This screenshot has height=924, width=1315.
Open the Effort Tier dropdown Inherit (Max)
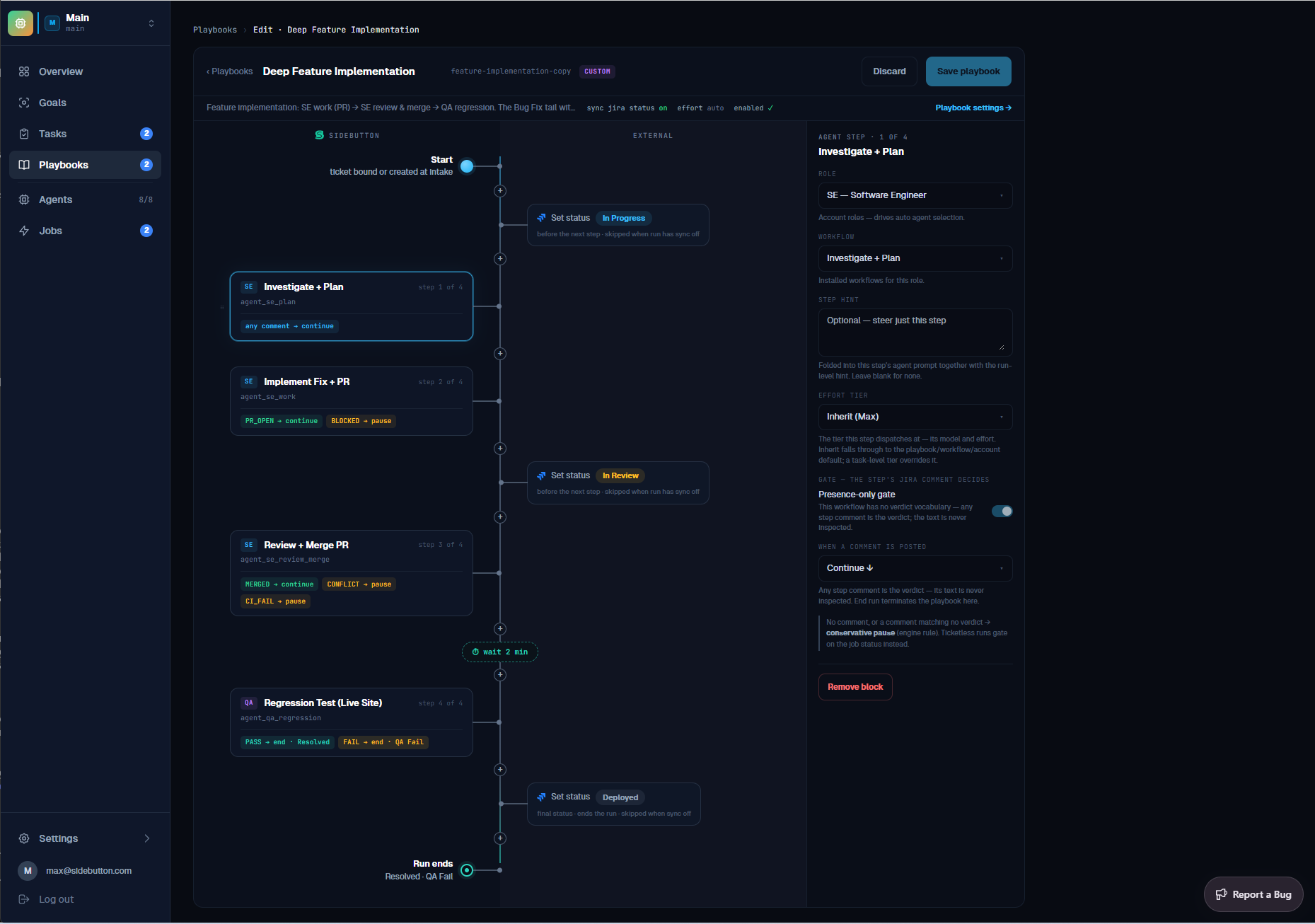pos(915,417)
